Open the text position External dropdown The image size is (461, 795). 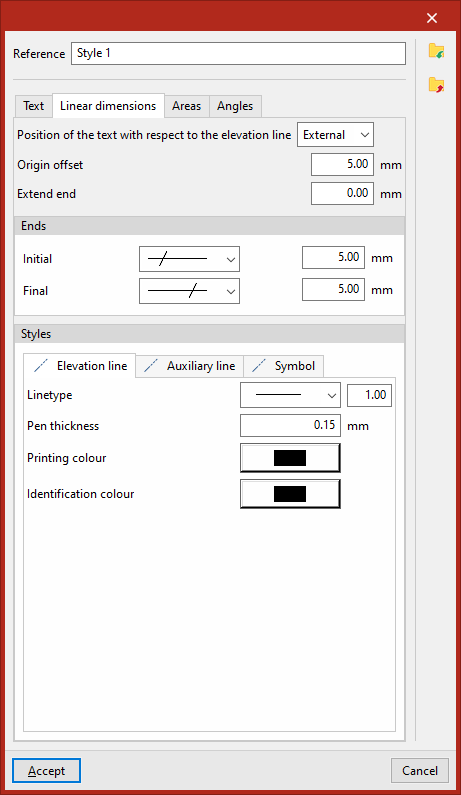335,135
